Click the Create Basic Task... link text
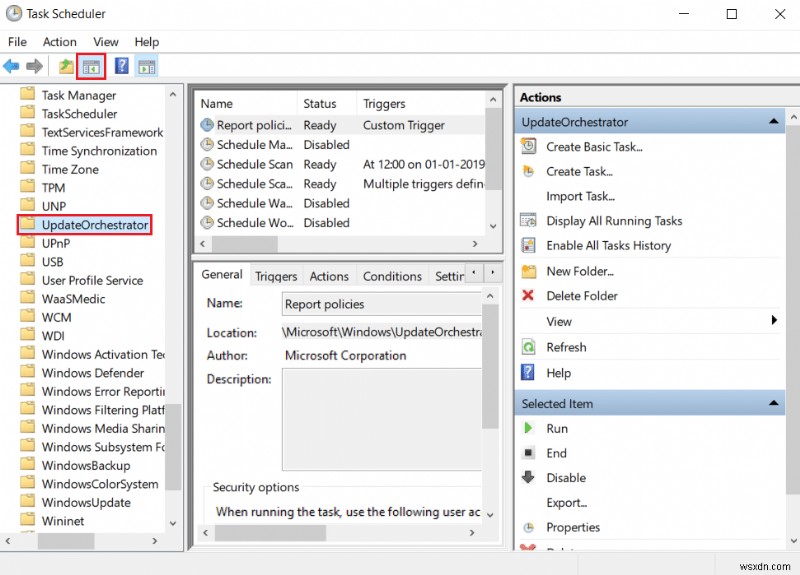This screenshot has height=575, width=800. point(594,147)
